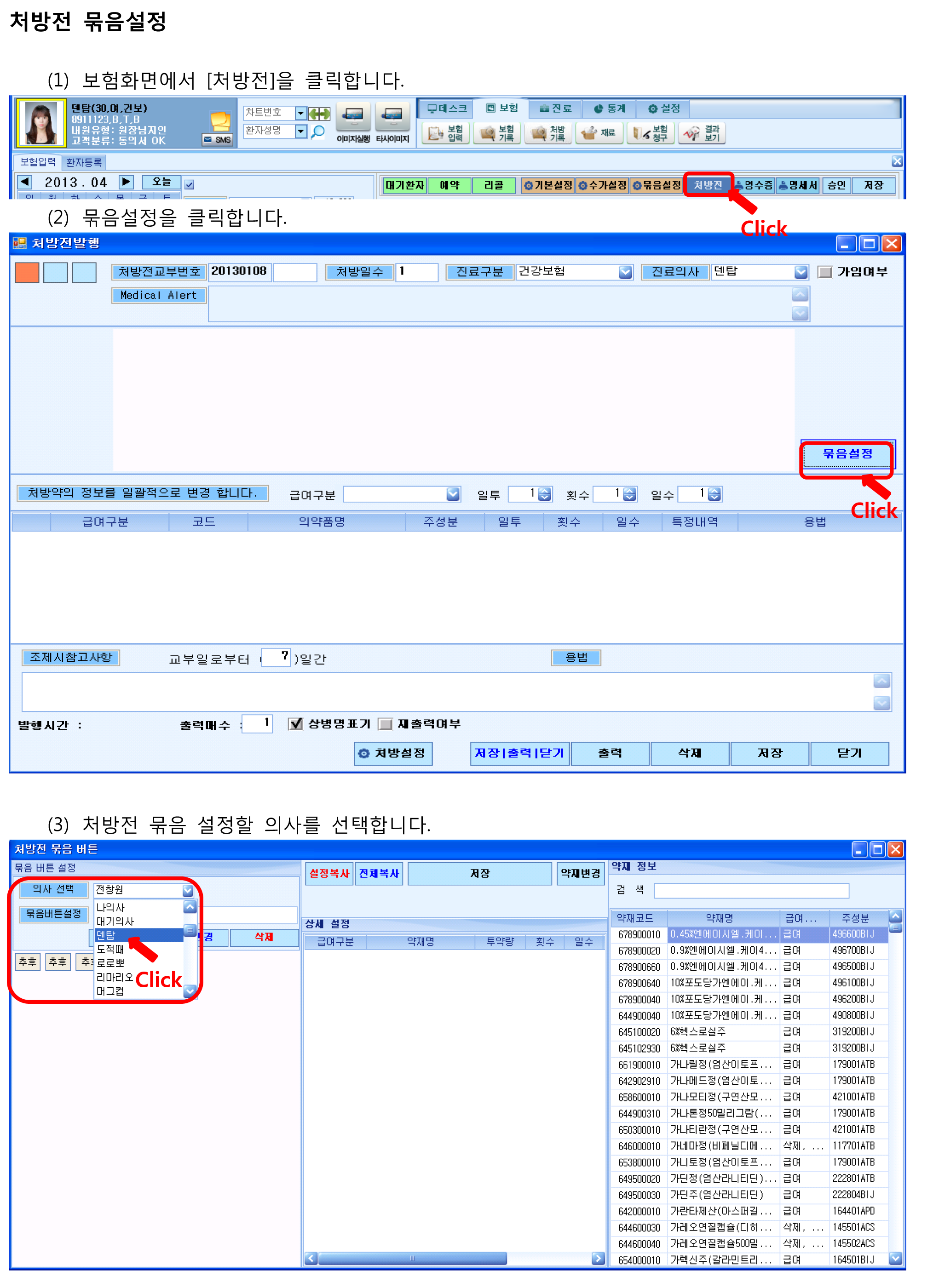This screenshot has width=939, height=1288.
Task: Go to previous month arrow
Action: (25, 182)
